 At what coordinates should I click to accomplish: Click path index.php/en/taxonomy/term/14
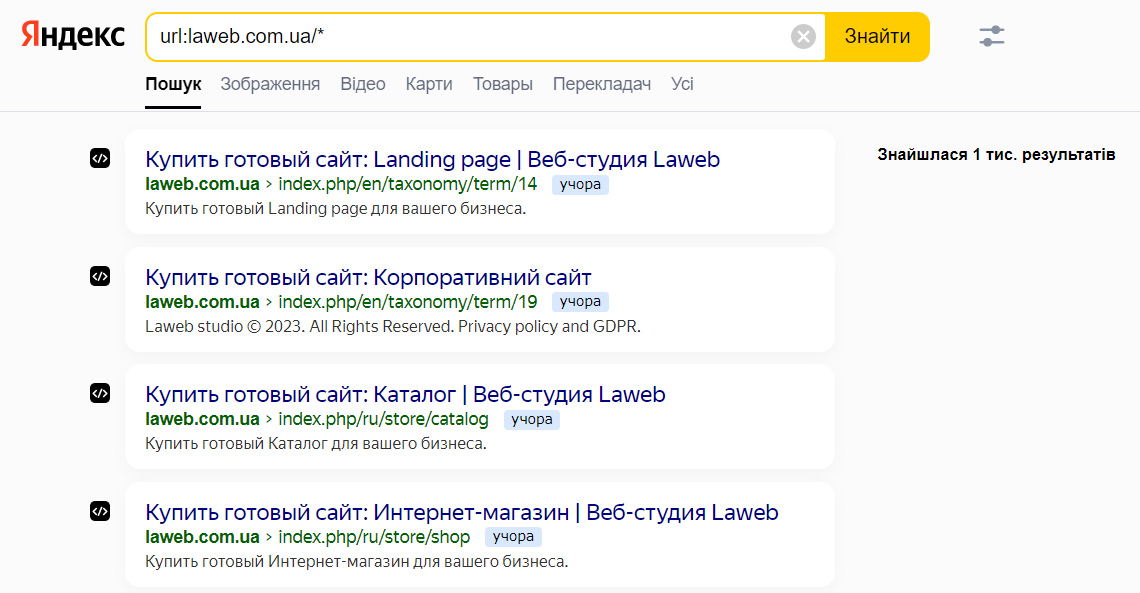pos(408,184)
